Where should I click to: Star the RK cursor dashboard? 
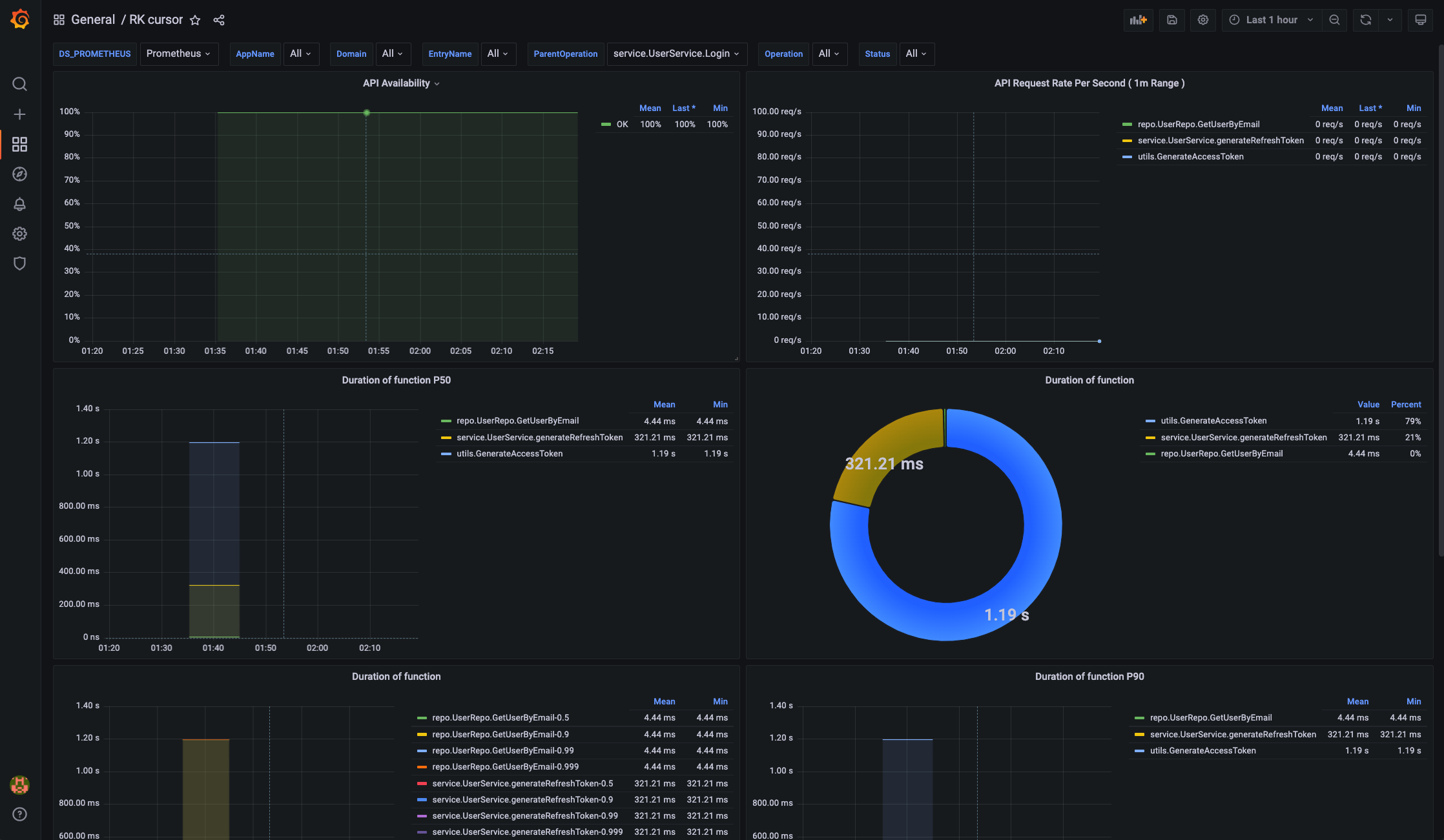(195, 20)
